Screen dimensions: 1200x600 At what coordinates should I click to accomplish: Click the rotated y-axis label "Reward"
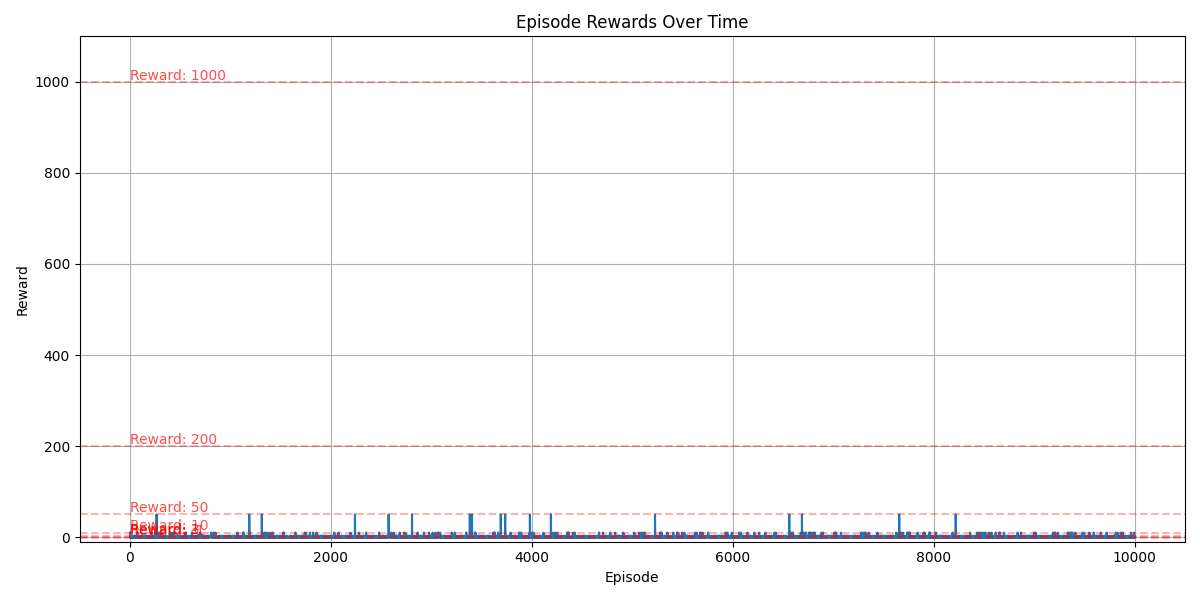pos(22,290)
